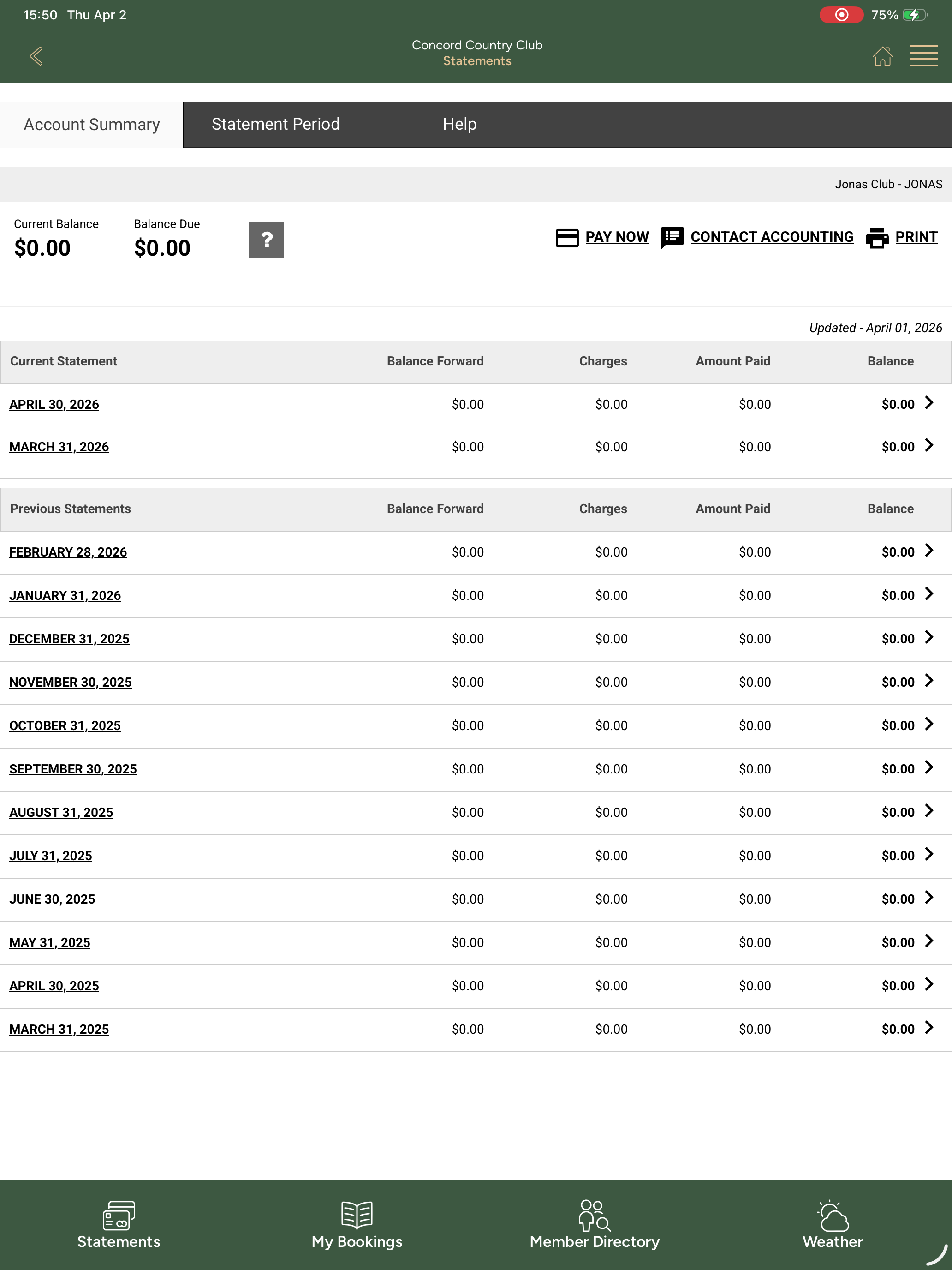Screen dimensions: 952x1270
Task: Expand August 31, 2025 row chevron
Action: tap(929, 811)
